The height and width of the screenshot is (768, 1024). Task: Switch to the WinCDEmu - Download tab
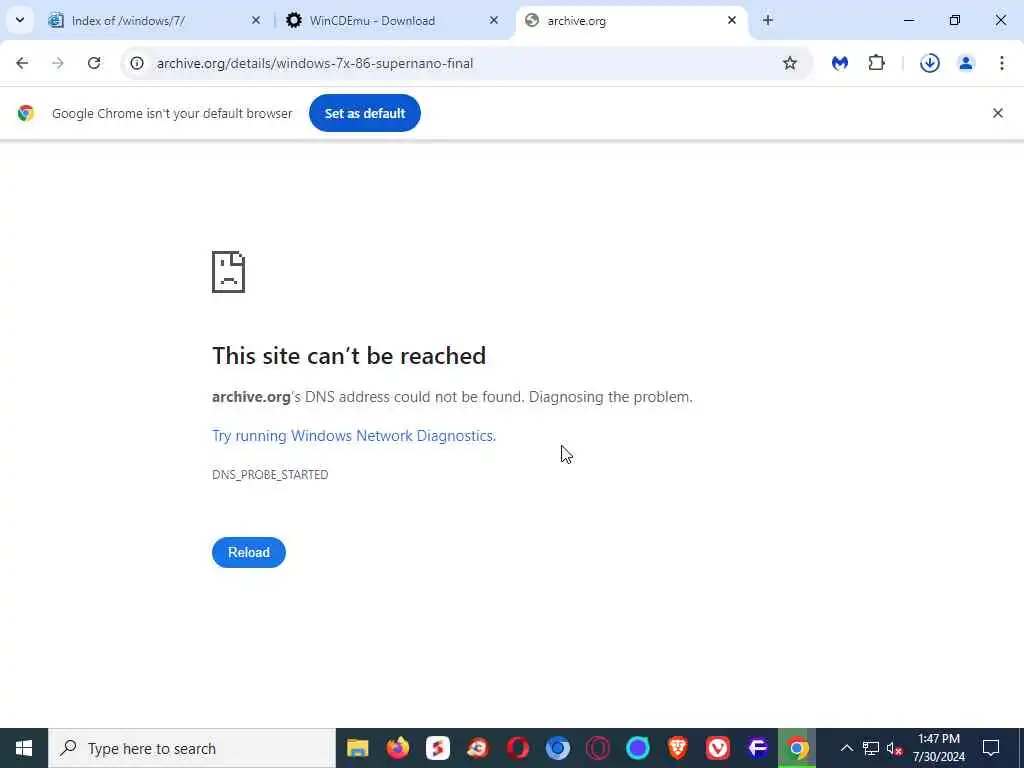[x=393, y=21]
